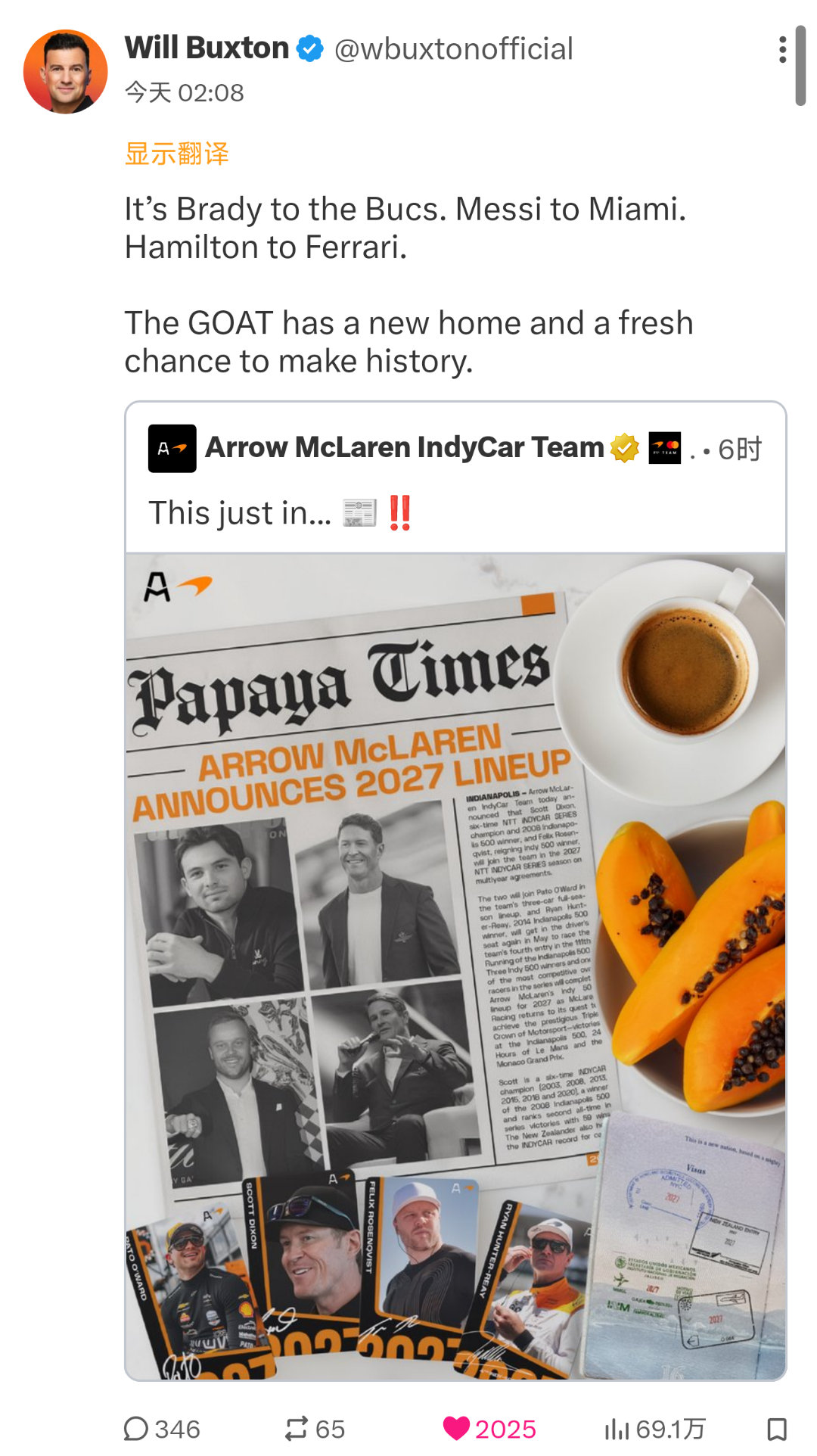Image resolution: width=817 pixels, height=1456 pixels.
Task: Tap the quoted text 'This just in...'
Action: pos(240,513)
